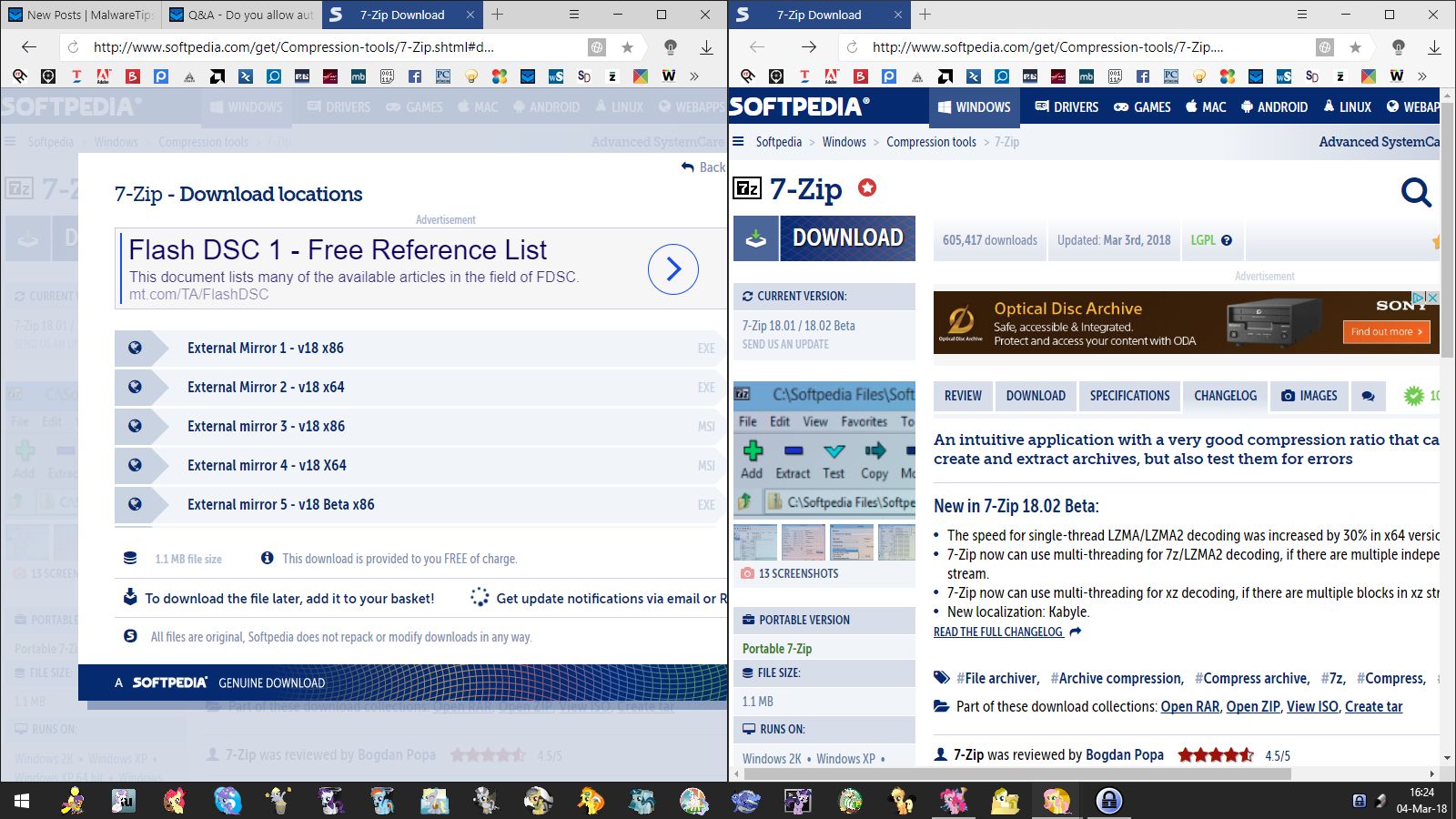Read the full changelog
The width and height of the screenshot is (1456, 819).
[1007, 632]
